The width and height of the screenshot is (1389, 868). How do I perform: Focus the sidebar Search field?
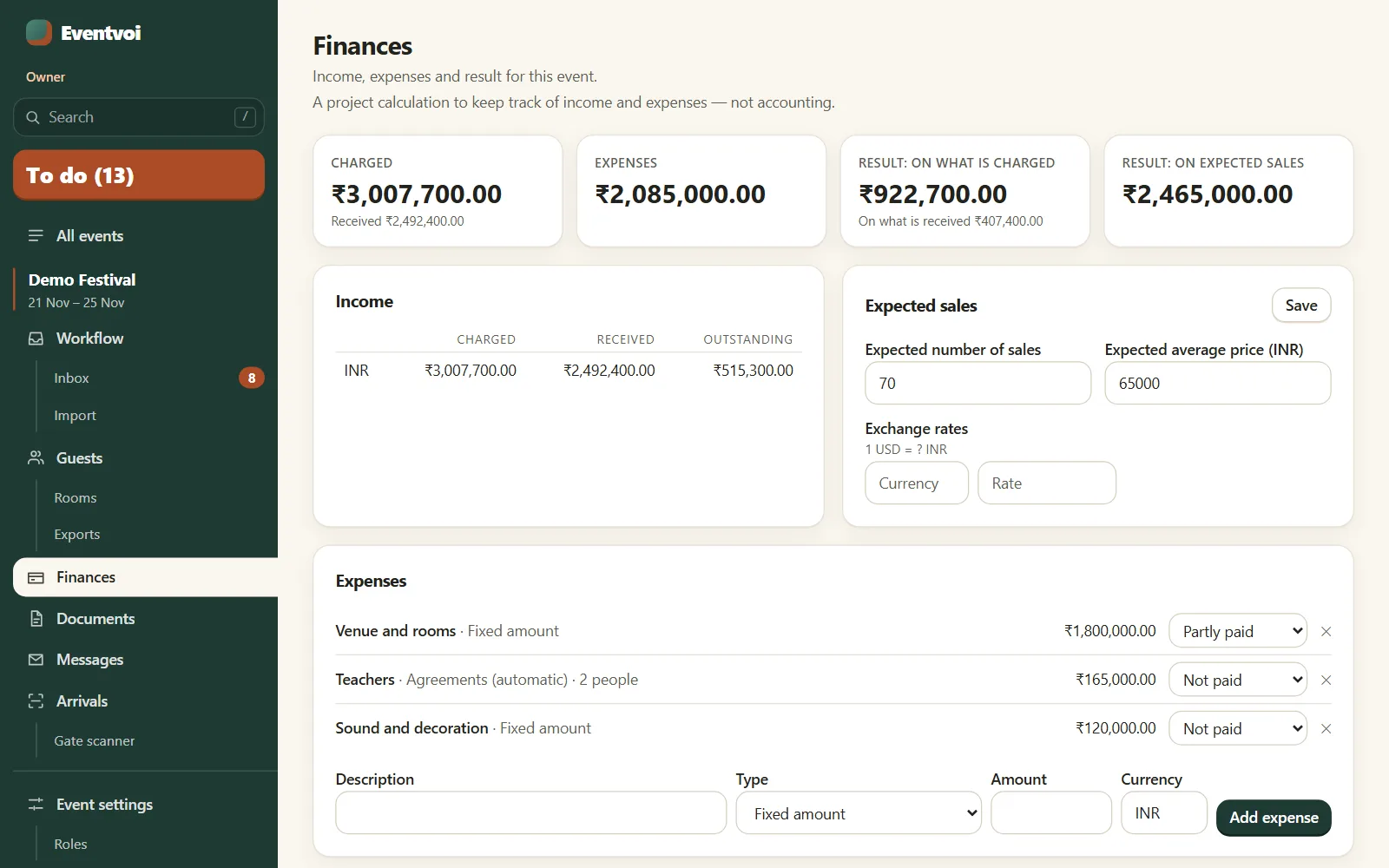tap(139, 117)
